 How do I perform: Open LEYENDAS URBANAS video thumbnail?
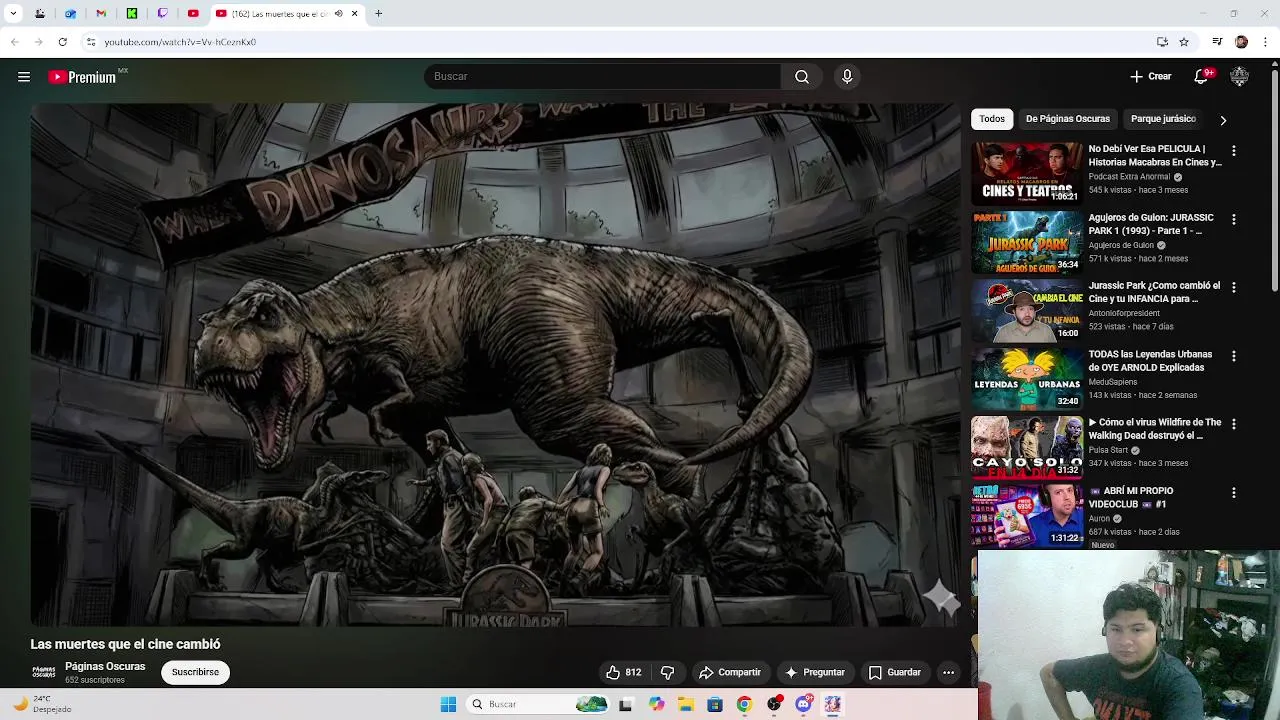click(1027, 378)
